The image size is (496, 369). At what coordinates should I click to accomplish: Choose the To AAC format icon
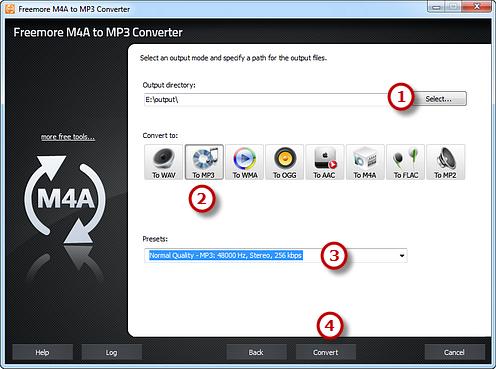click(x=325, y=162)
